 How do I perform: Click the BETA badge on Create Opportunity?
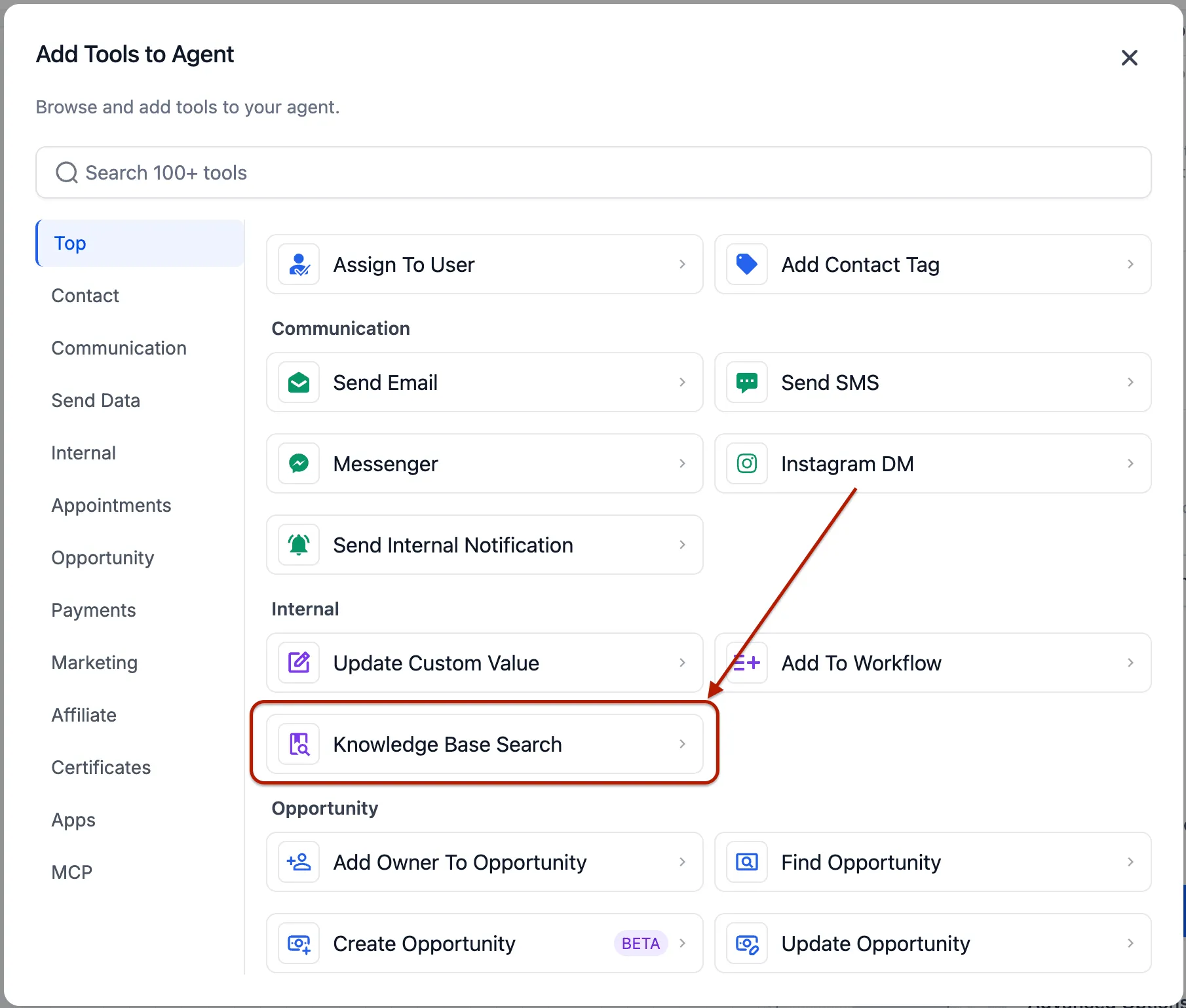(641, 943)
